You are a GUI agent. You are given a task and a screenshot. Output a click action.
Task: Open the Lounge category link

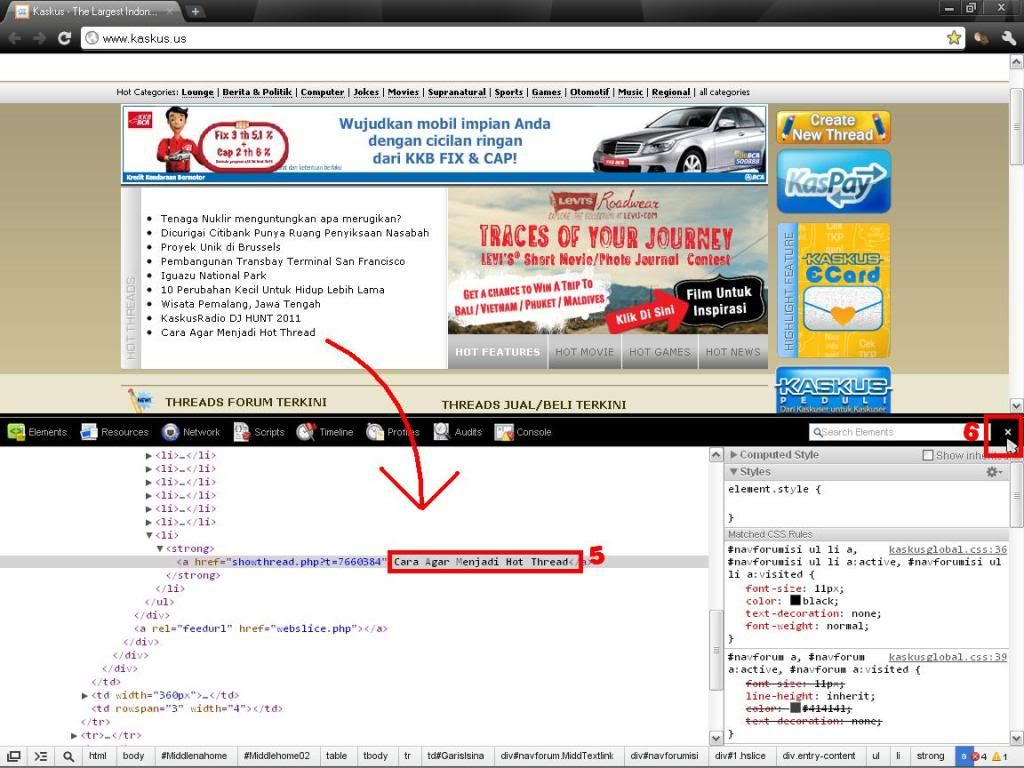point(198,92)
